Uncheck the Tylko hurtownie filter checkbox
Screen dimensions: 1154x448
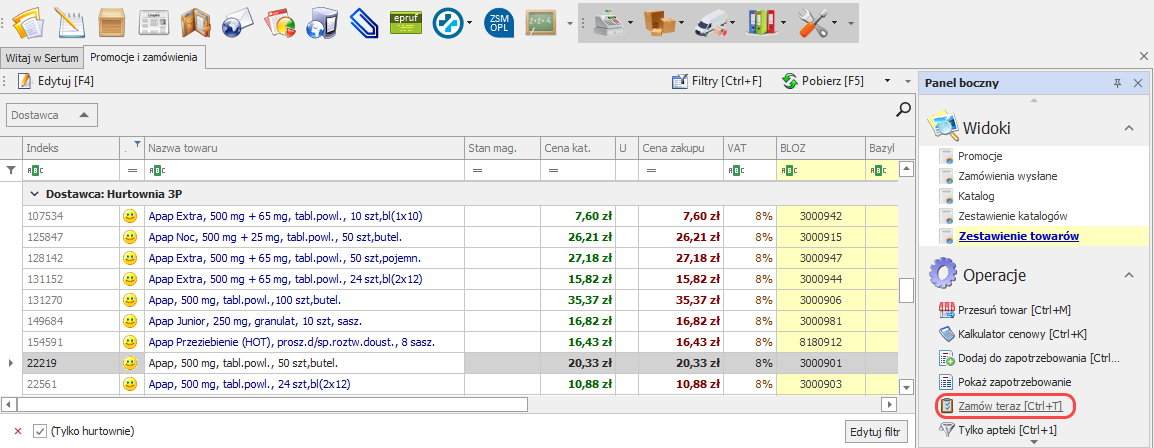click(x=40, y=431)
